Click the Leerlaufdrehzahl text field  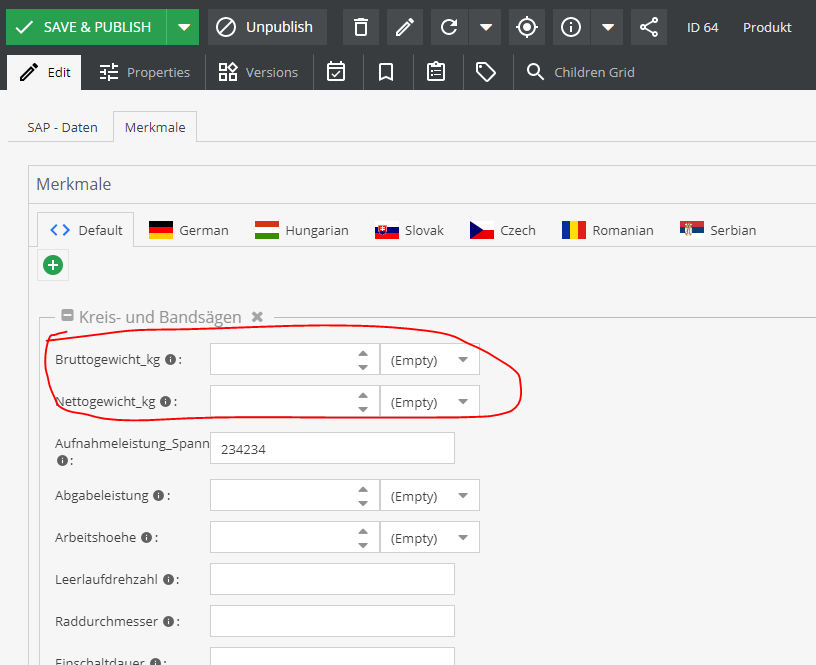coord(333,579)
